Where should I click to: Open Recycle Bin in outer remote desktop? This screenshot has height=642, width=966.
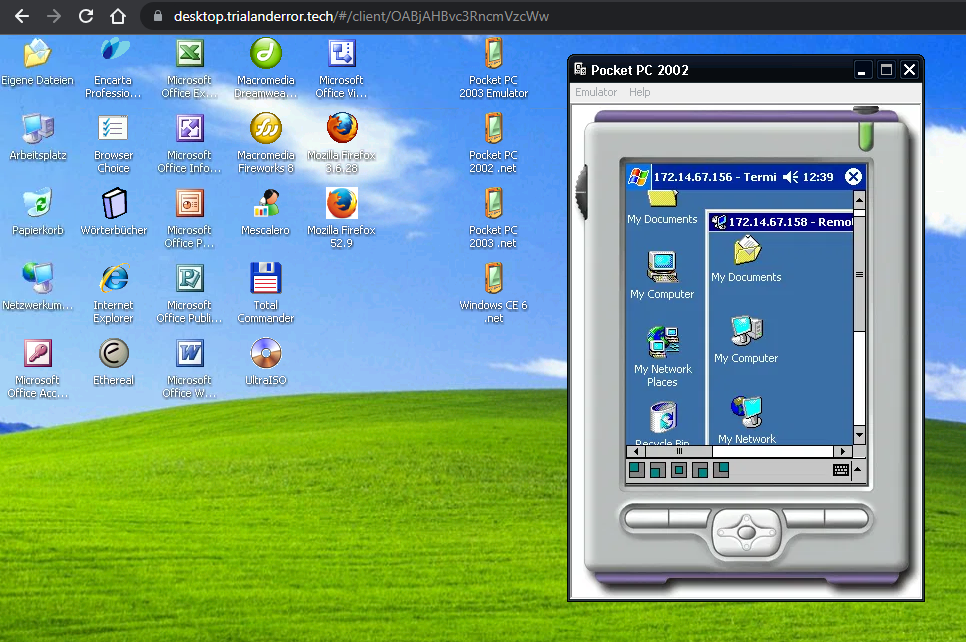(x=663, y=423)
